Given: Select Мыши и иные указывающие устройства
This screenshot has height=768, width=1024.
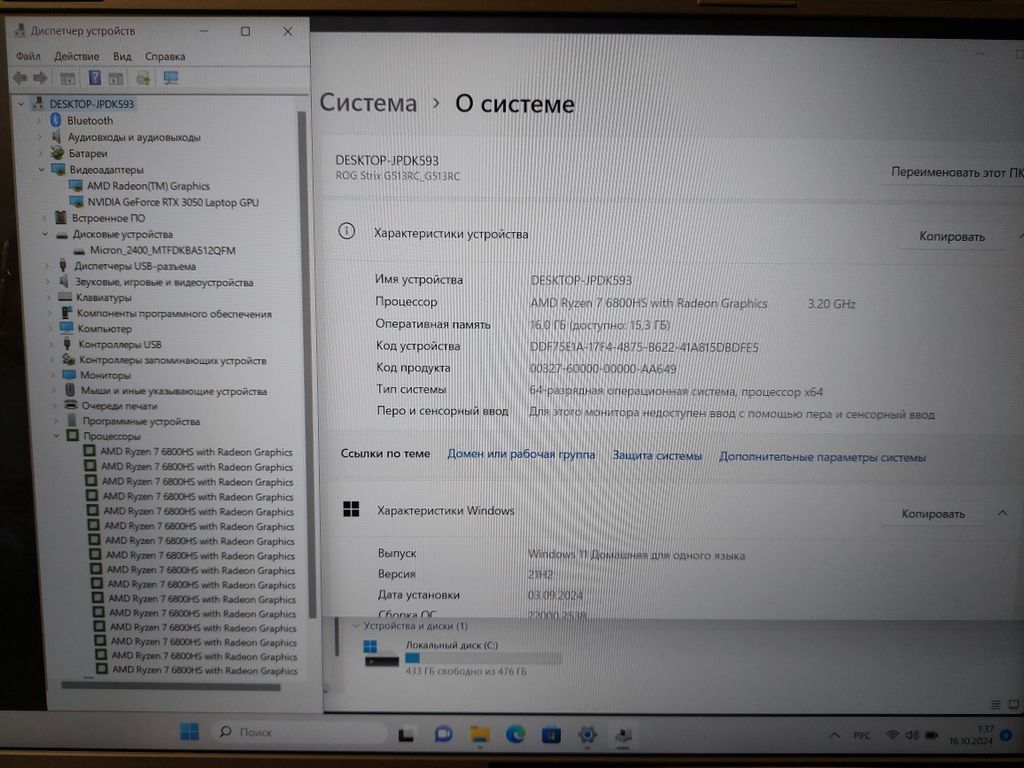Looking at the screenshot, I should point(174,391).
